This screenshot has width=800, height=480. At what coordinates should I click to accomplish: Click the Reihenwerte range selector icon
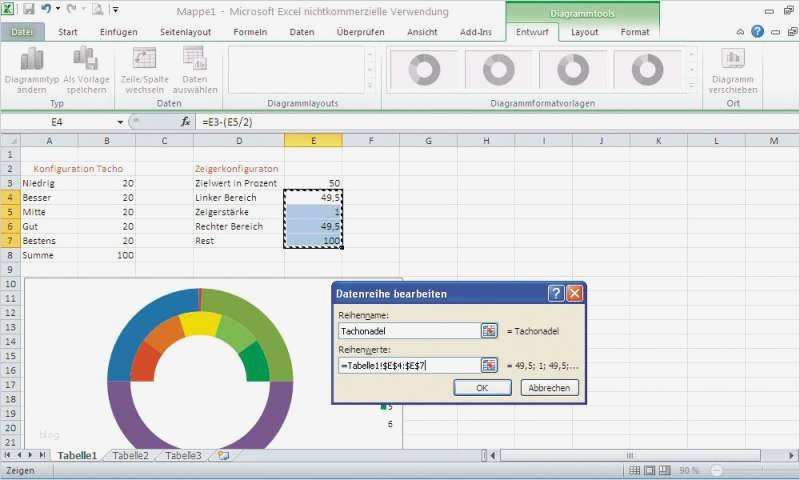[x=489, y=365]
